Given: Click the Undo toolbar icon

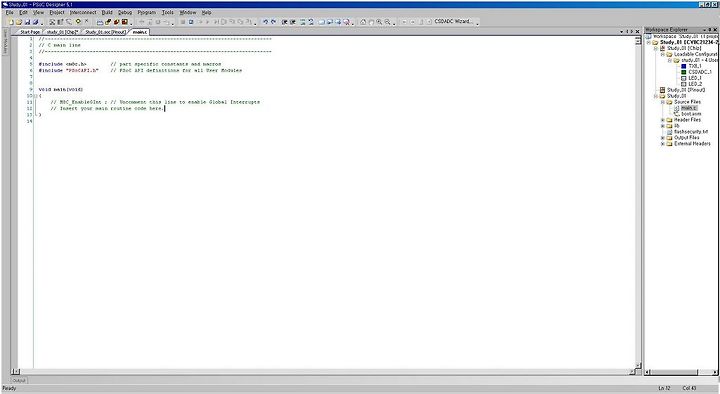Looking at the screenshot, I should 265,22.
